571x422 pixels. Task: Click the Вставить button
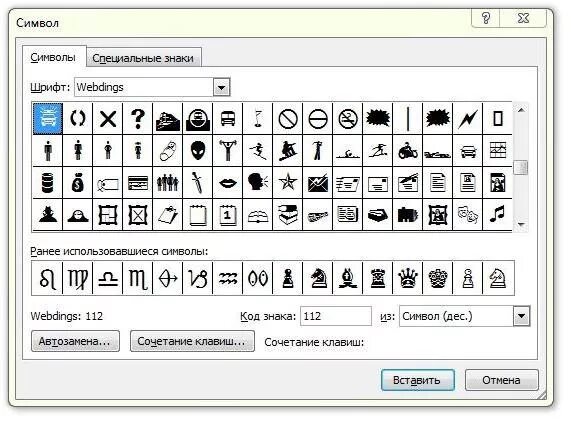[417, 380]
